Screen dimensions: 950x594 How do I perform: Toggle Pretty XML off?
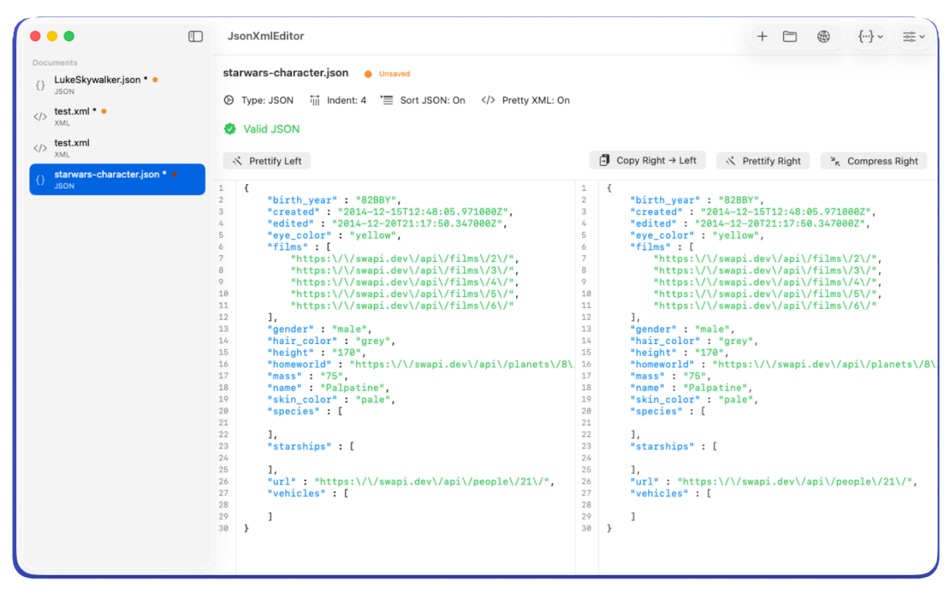(x=527, y=100)
